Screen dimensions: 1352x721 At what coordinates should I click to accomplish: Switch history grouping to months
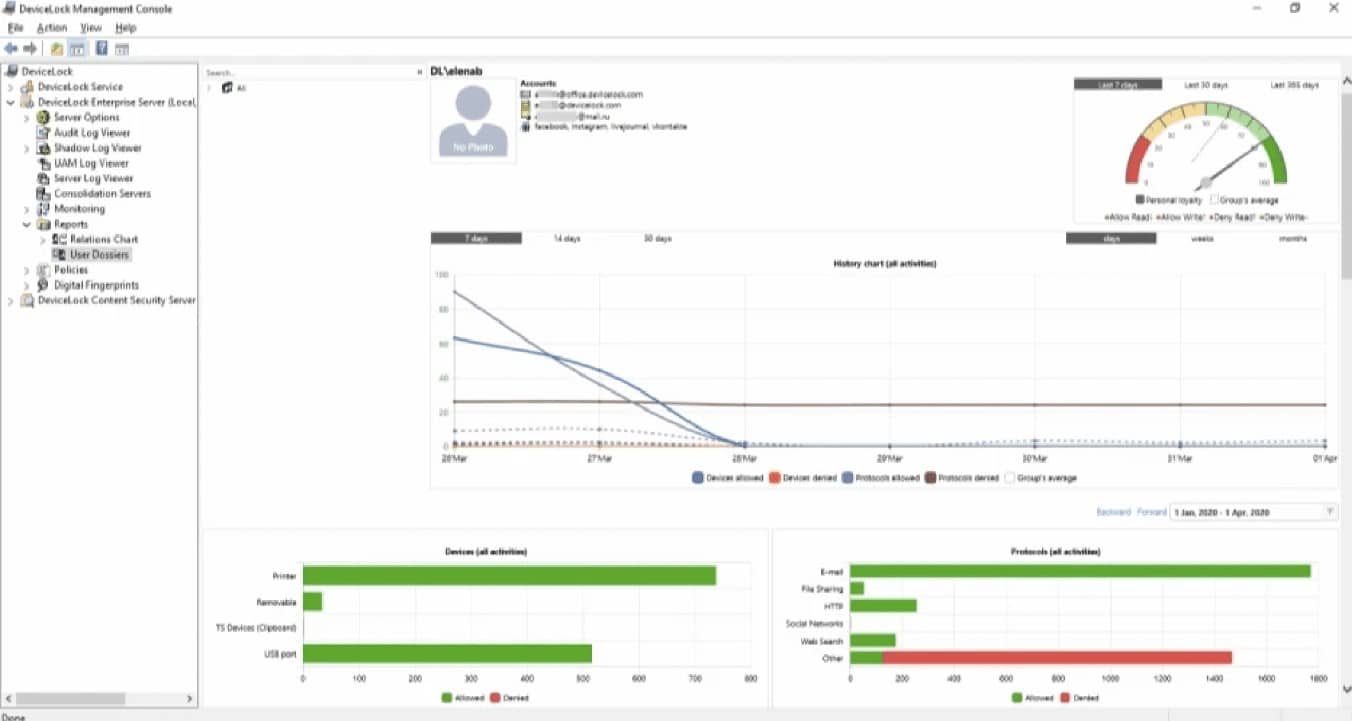click(x=1293, y=239)
